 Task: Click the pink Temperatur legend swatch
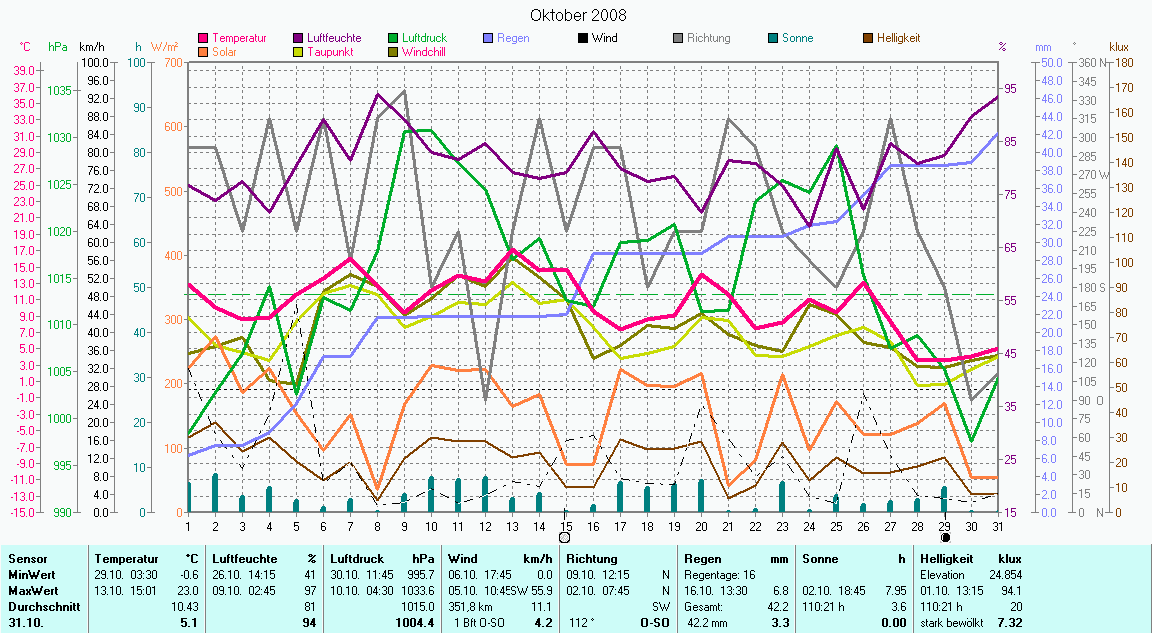(205, 39)
